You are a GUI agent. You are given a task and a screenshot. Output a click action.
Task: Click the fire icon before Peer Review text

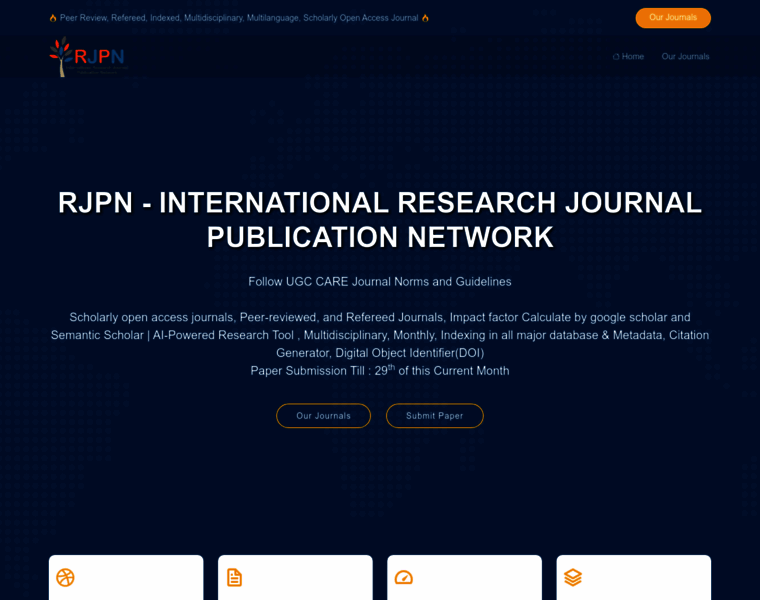tap(53, 18)
